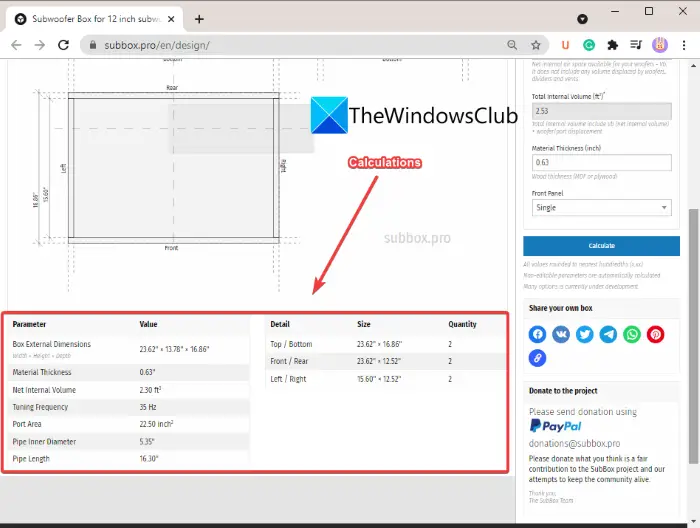The height and width of the screenshot is (528, 700).
Task: Share the box on Facebook
Action: click(x=538, y=334)
